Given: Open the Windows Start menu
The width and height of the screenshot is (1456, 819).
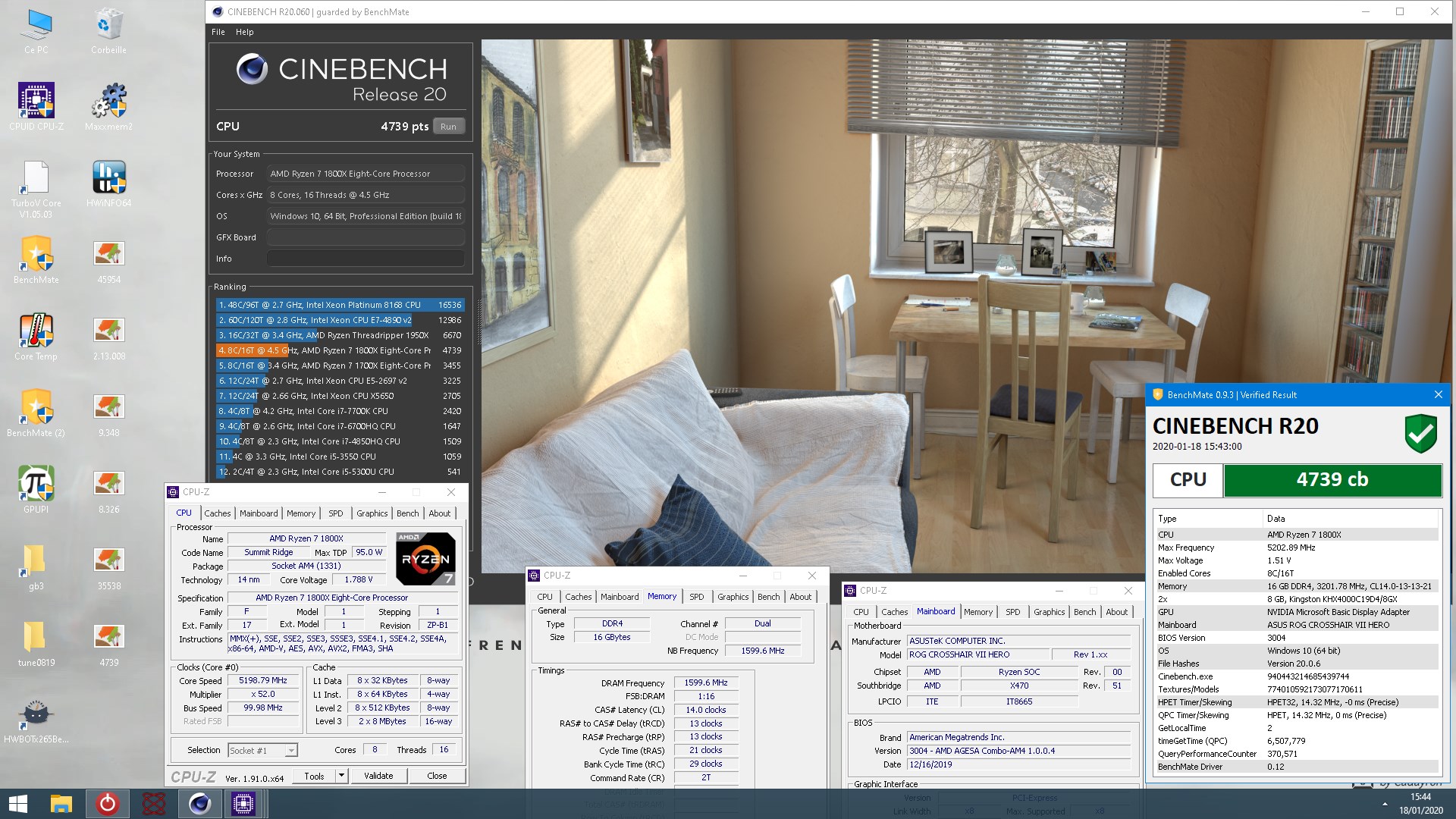Looking at the screenshot, I should 18,804.
